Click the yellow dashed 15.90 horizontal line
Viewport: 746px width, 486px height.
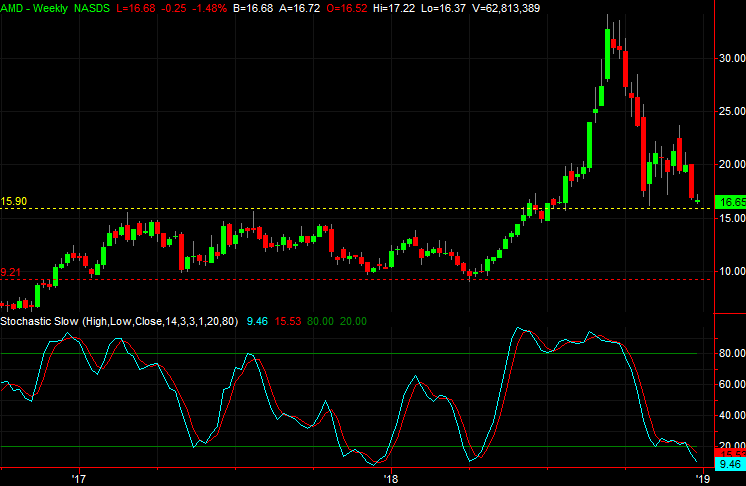(x=300, y=208)
